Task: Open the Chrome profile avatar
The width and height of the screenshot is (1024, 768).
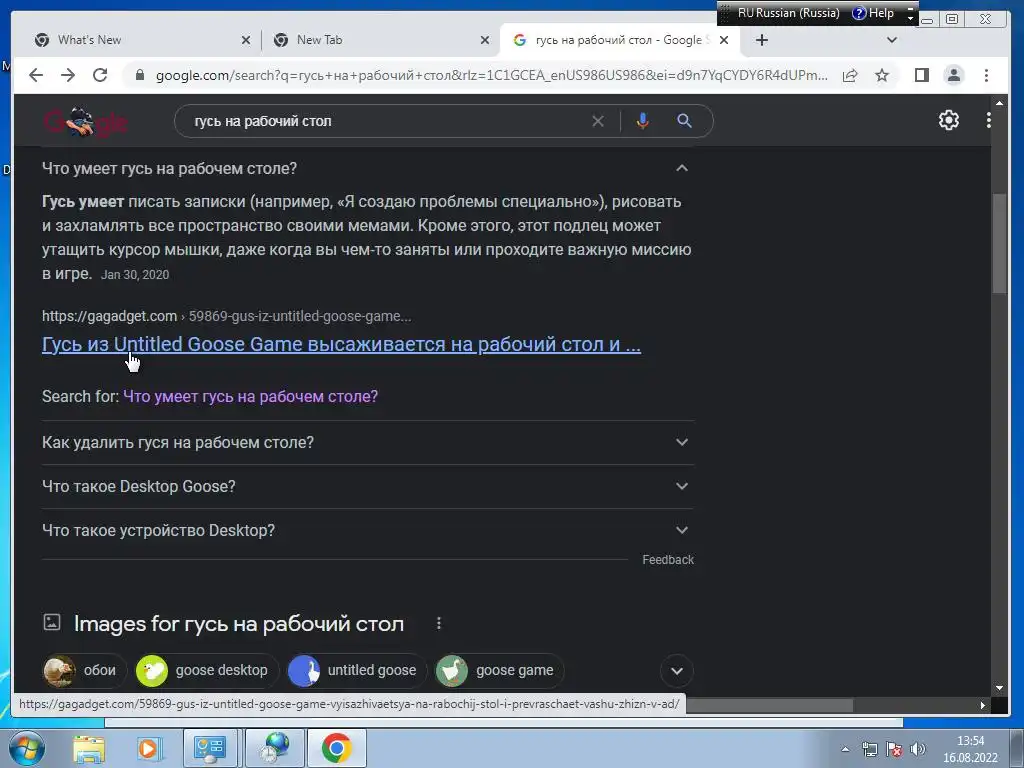Action: pos(954,75)
